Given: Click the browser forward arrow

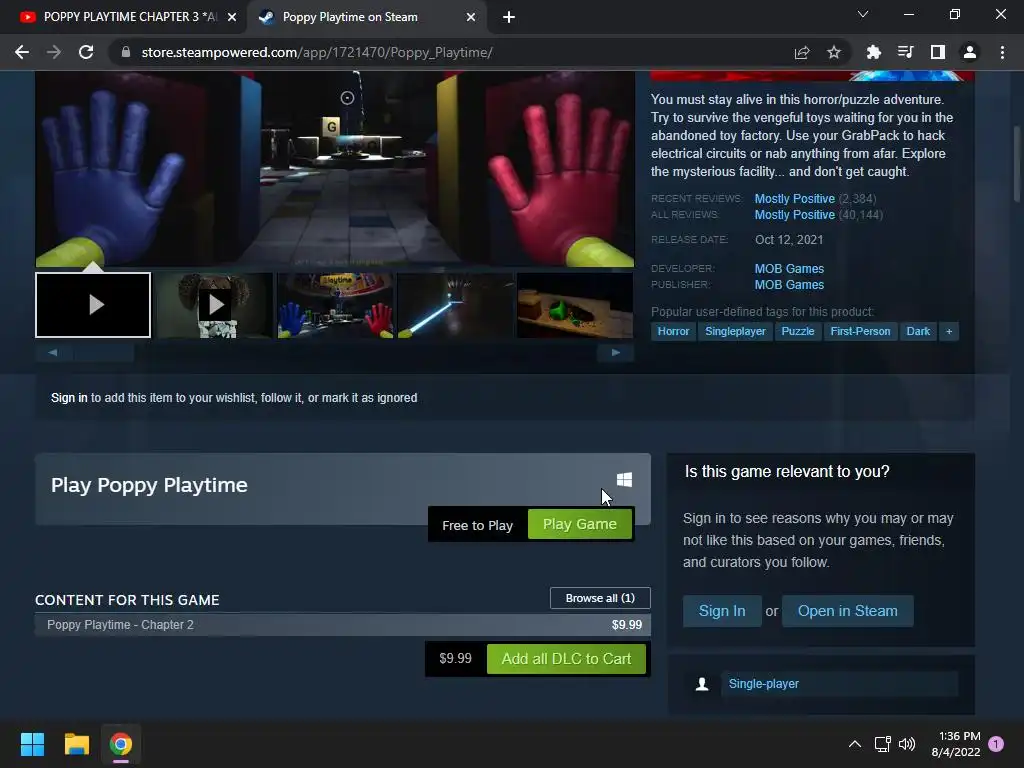Looking at the screenshot, I should tap(54, 52).
